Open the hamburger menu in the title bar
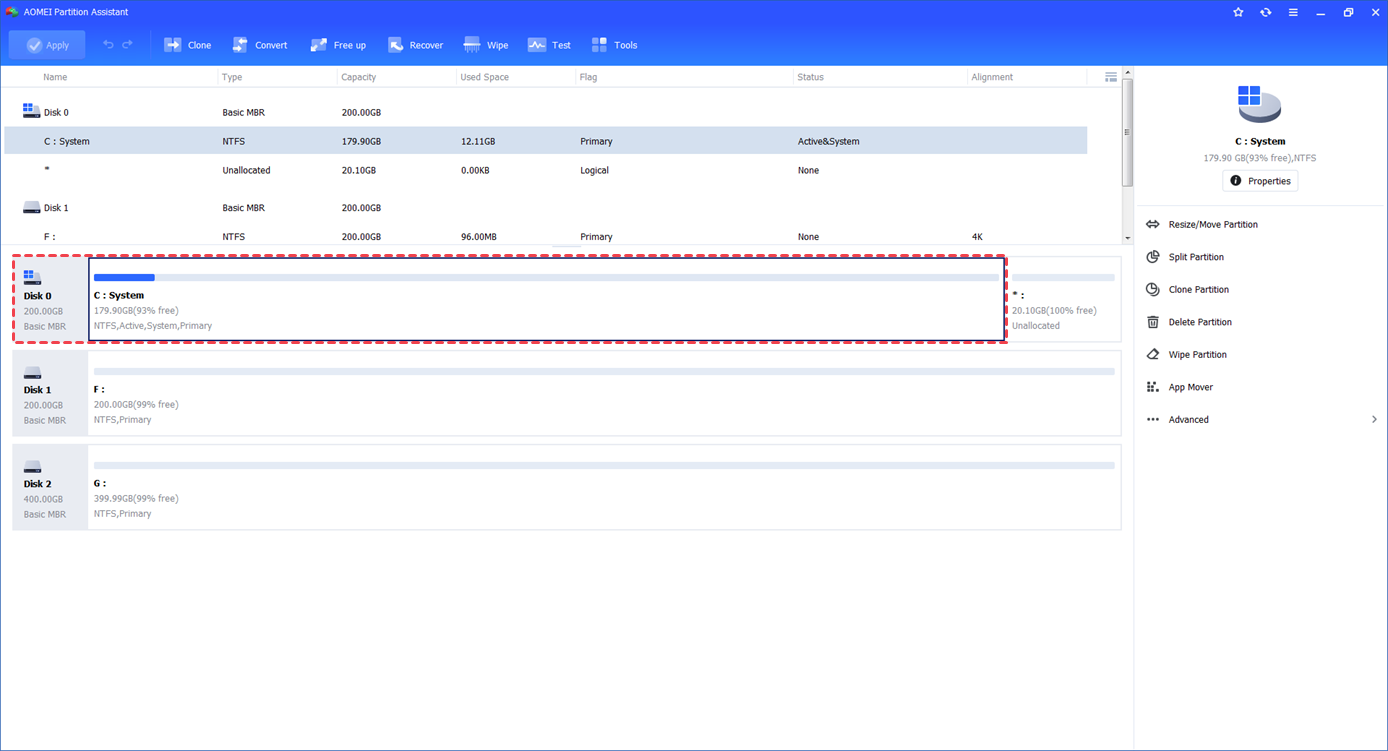Screen dimensions: 1388x751 (x=1293, y=12)
